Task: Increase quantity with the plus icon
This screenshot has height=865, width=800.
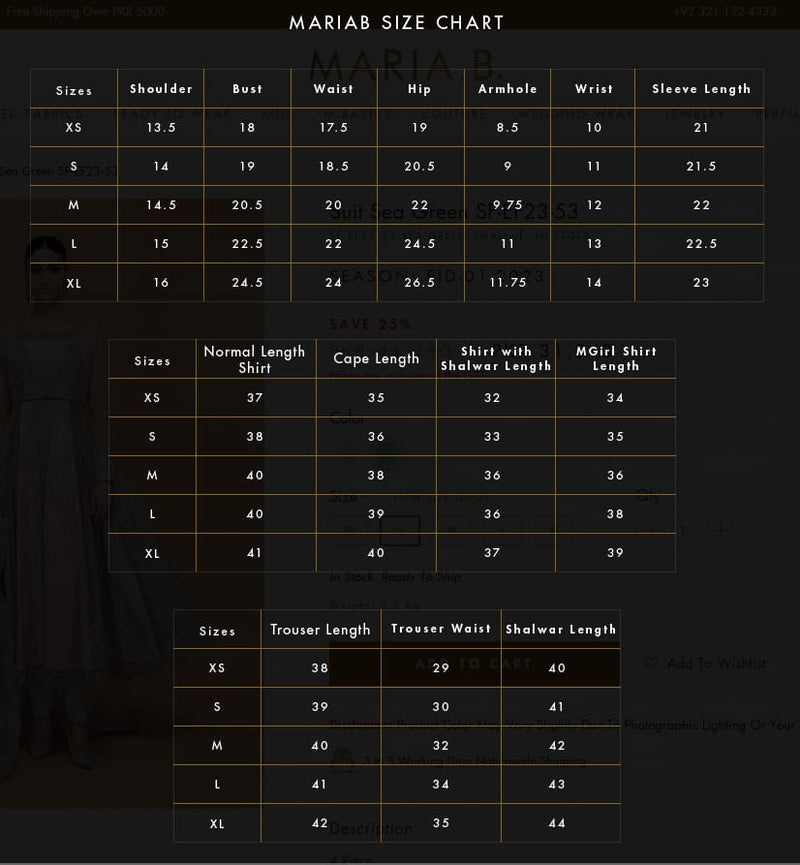Action: tap(720, 530)
